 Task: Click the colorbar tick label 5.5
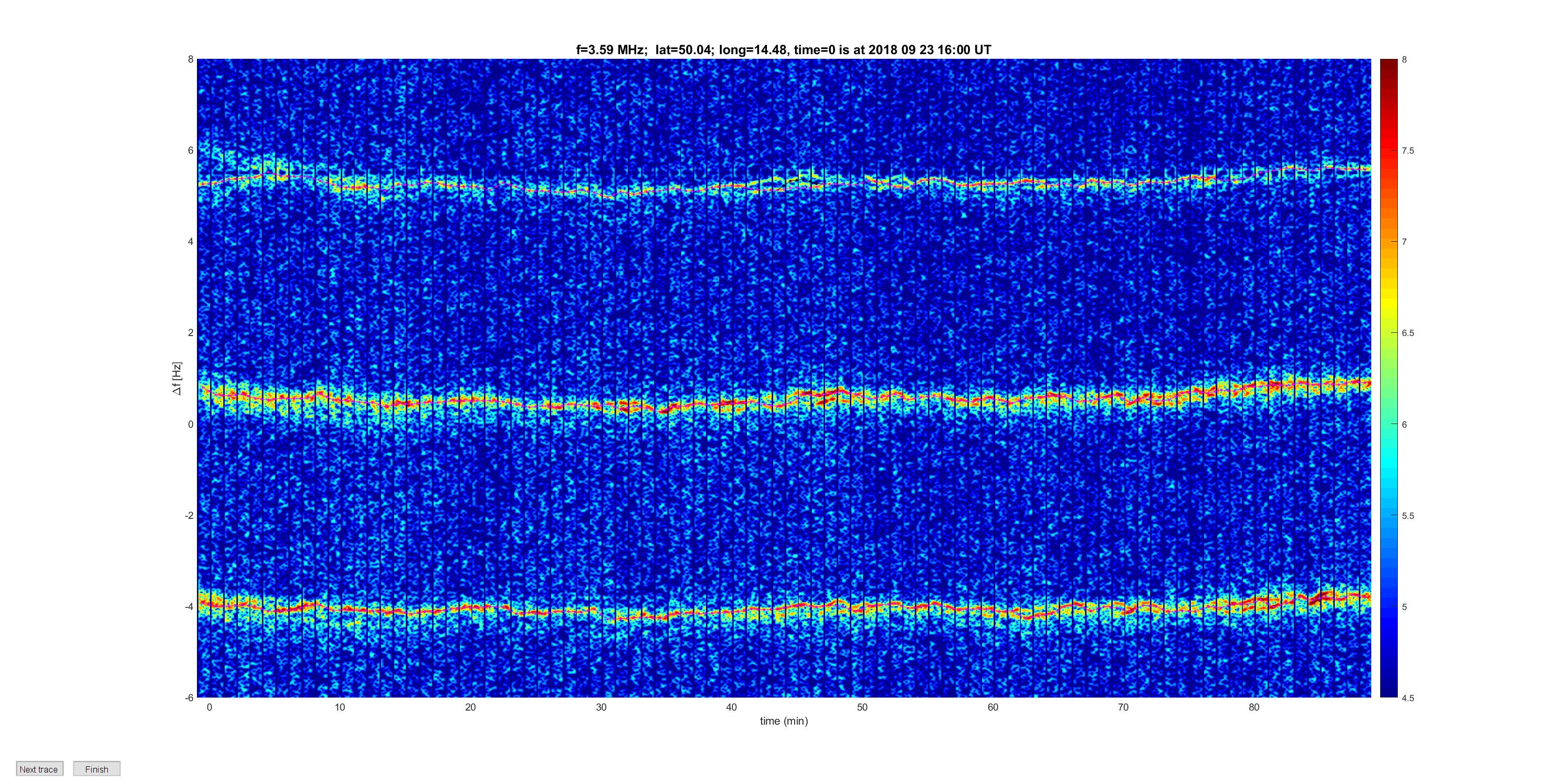(1408, 516)
